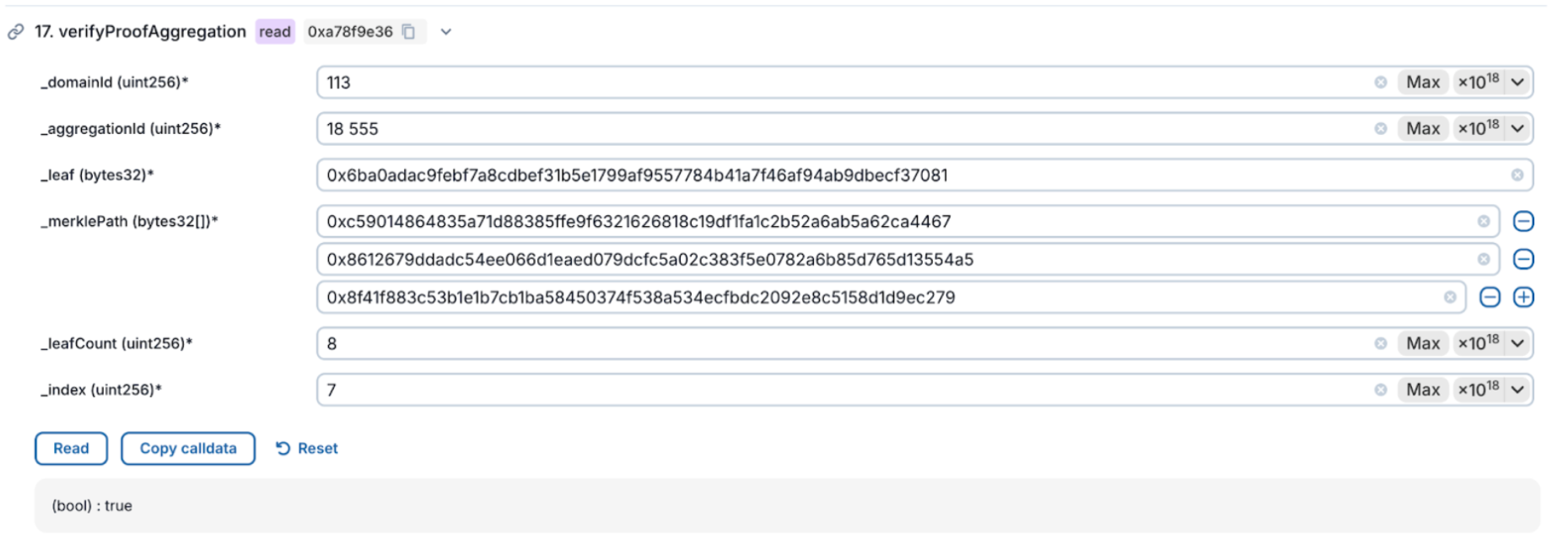The height and width of the screenshot is (544, 1568).
Task: Copy the contract address 0xa78f9e36
Action: tap(408, 30)
